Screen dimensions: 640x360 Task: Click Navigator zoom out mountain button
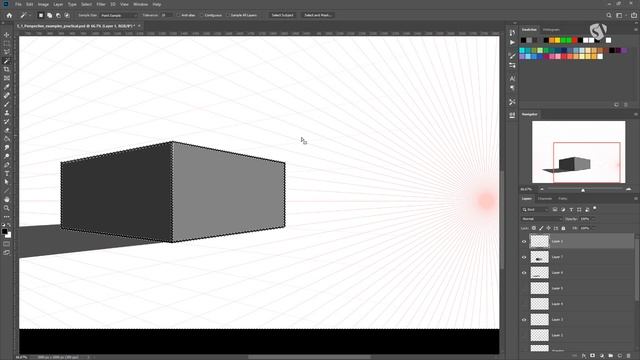click(542, 189)
